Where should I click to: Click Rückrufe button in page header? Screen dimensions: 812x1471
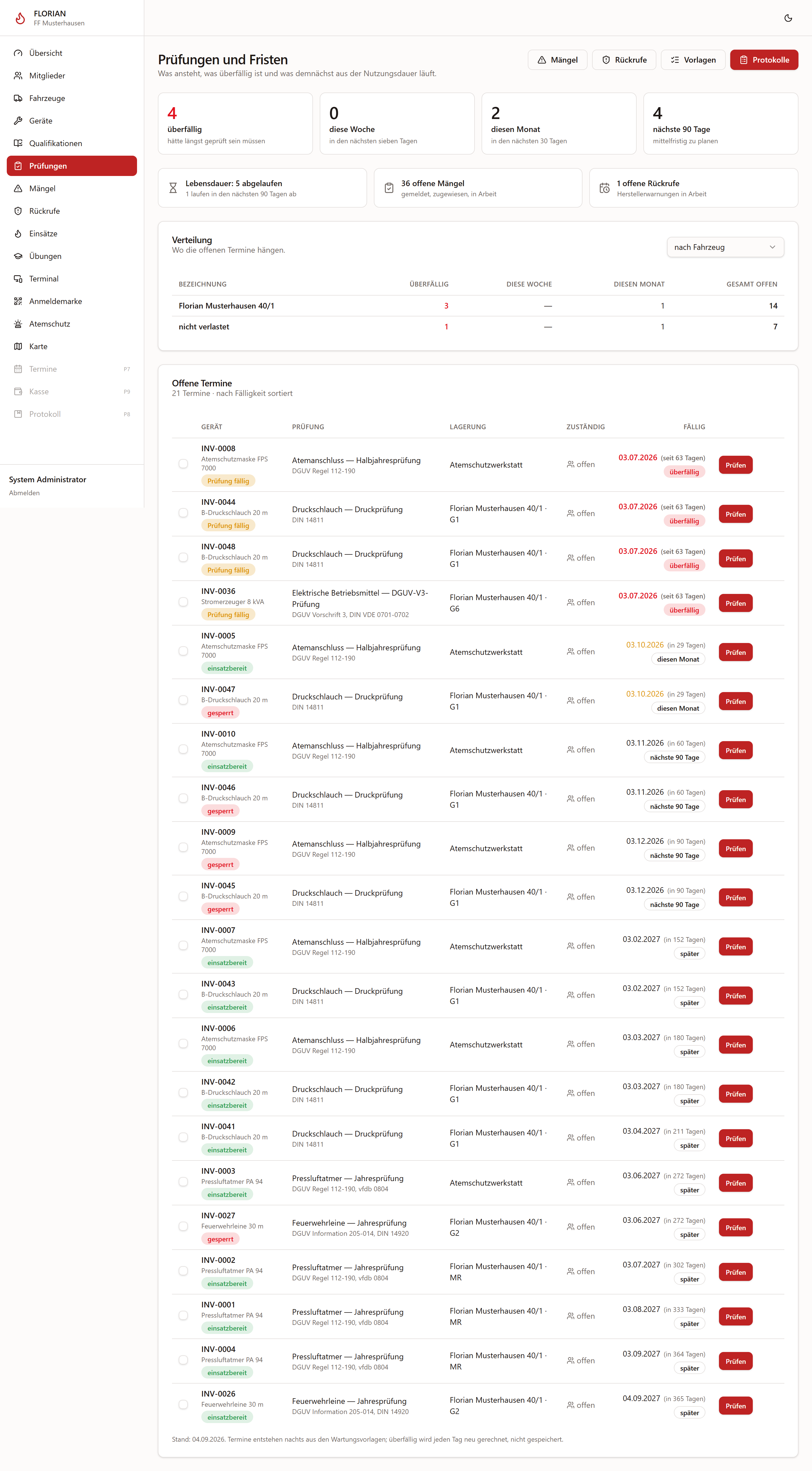tap(624, 60)
